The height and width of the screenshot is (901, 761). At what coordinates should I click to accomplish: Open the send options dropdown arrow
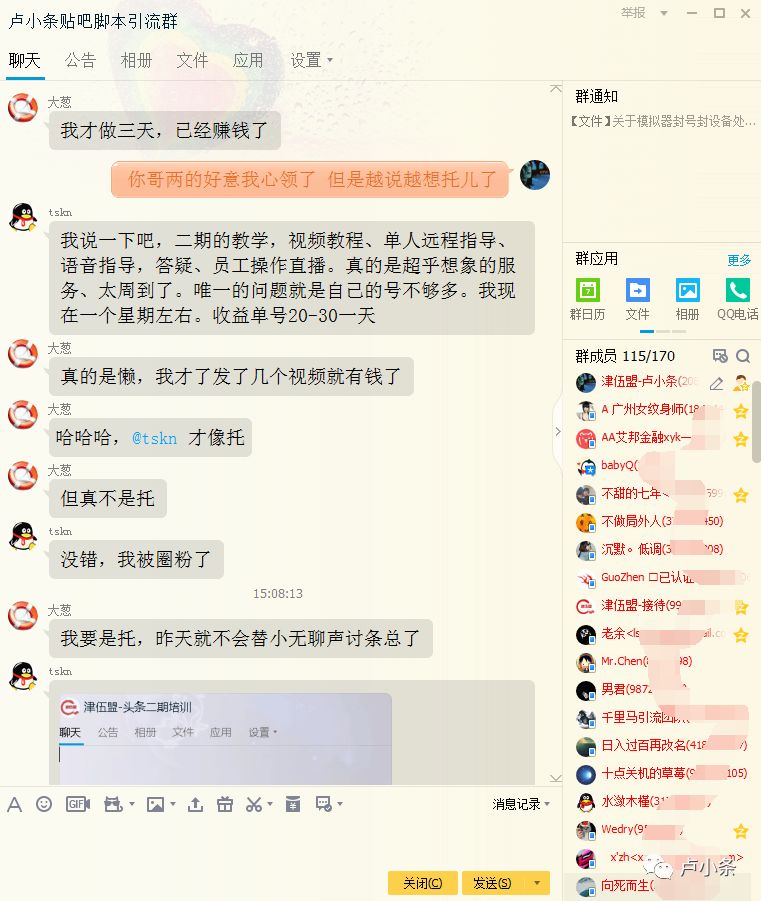click(537, 882)
